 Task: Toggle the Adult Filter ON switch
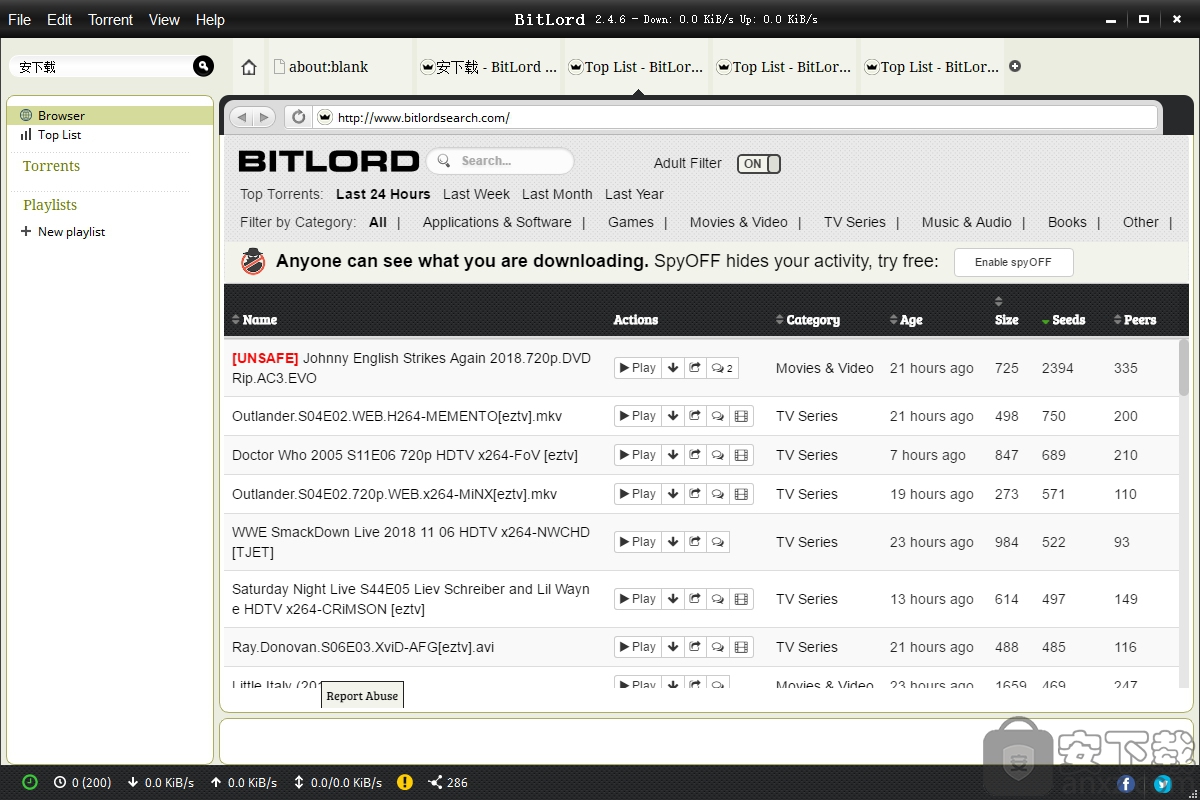coord(759,164)
